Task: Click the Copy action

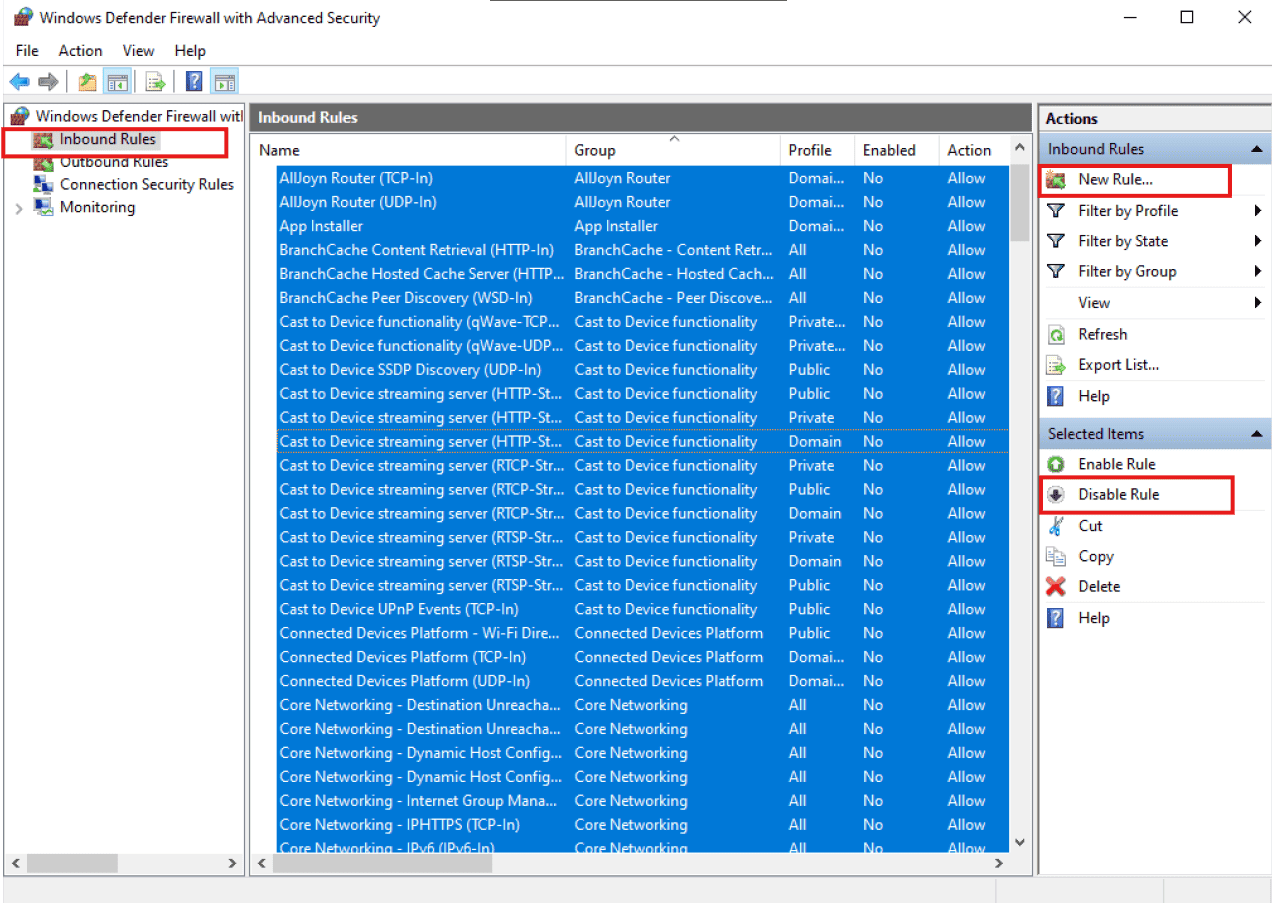Action: [1095, 556]
